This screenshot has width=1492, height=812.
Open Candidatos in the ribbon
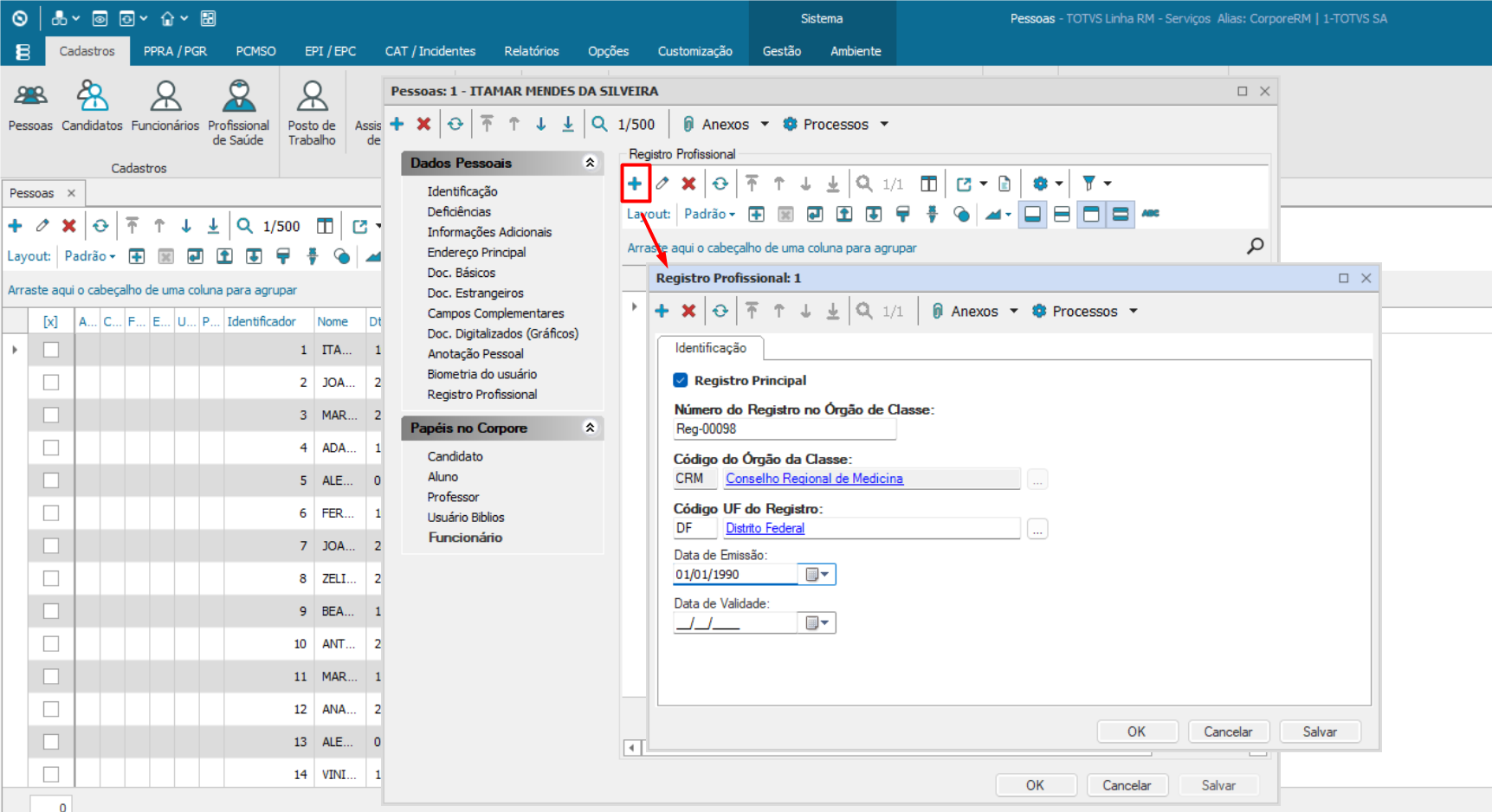coord(92,106)
